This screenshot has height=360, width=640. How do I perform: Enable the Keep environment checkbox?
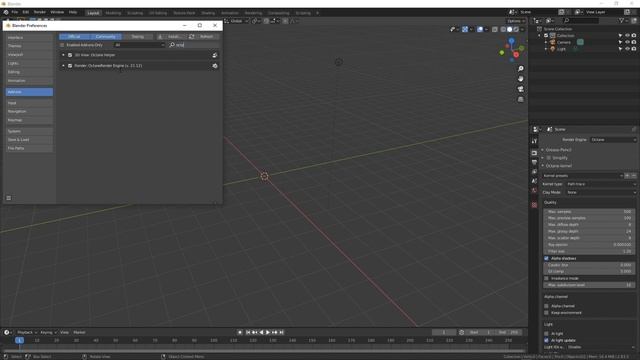[547, 313]
